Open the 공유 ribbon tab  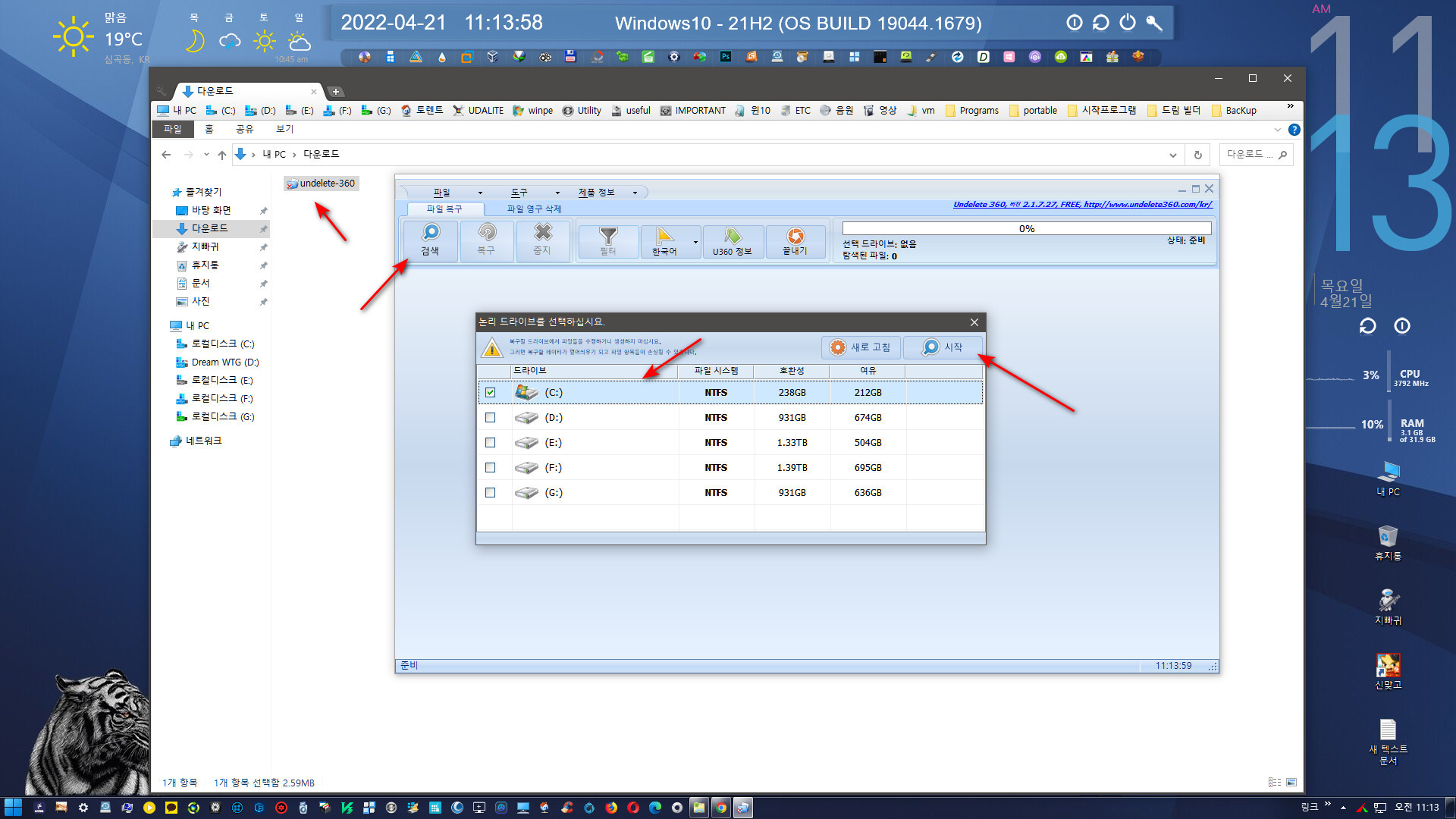click(x=244, y=130)
